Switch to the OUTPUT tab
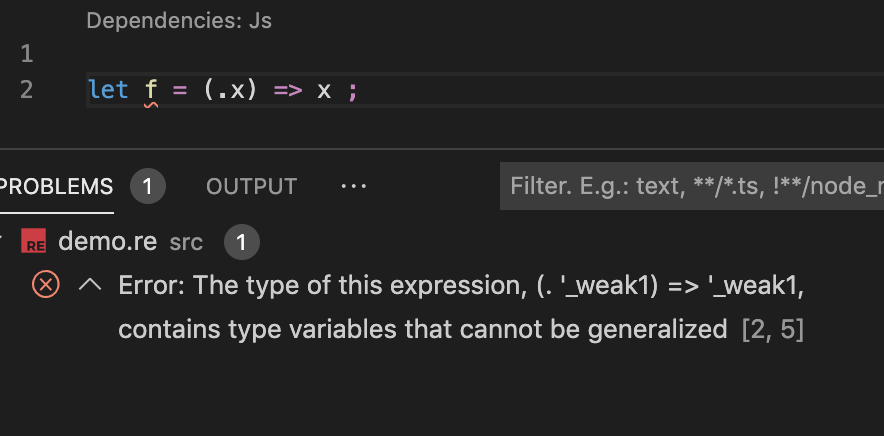 pyautogui.click(x=251, y=186)
